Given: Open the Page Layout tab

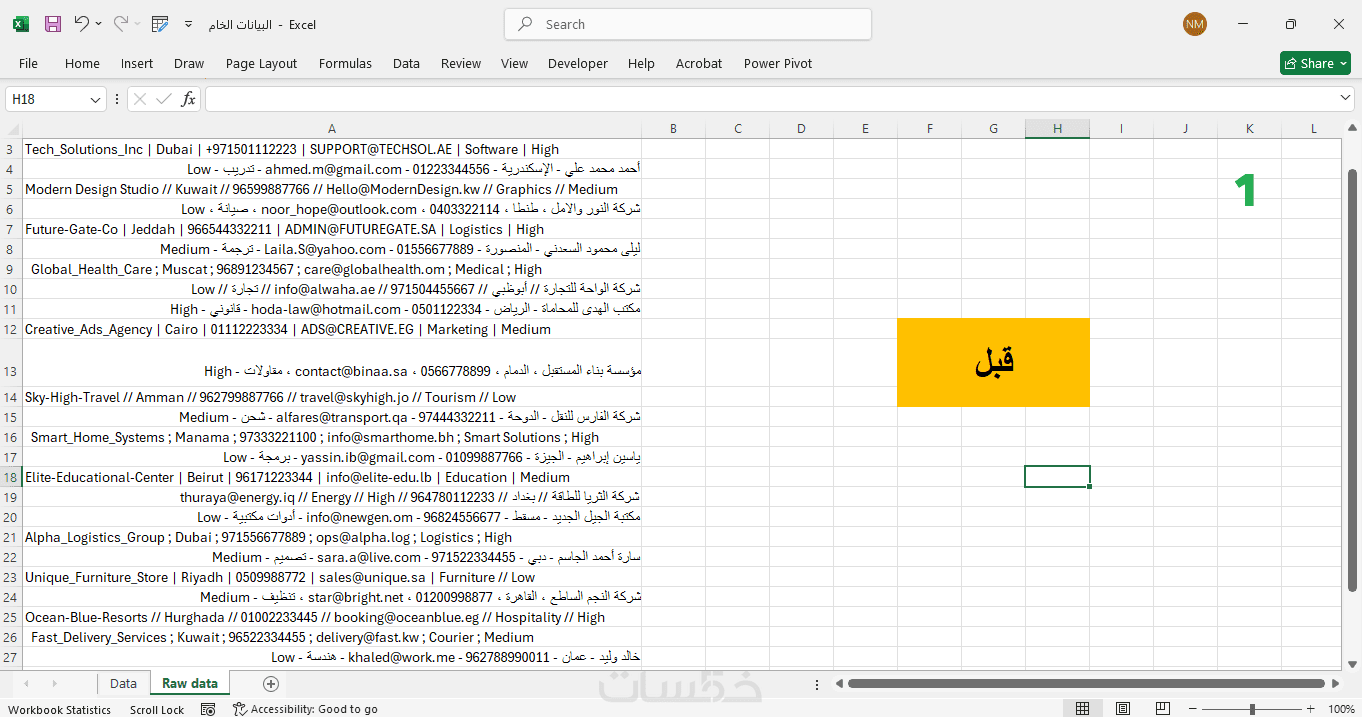Looking at the screenshot, I should coord(261,63).
